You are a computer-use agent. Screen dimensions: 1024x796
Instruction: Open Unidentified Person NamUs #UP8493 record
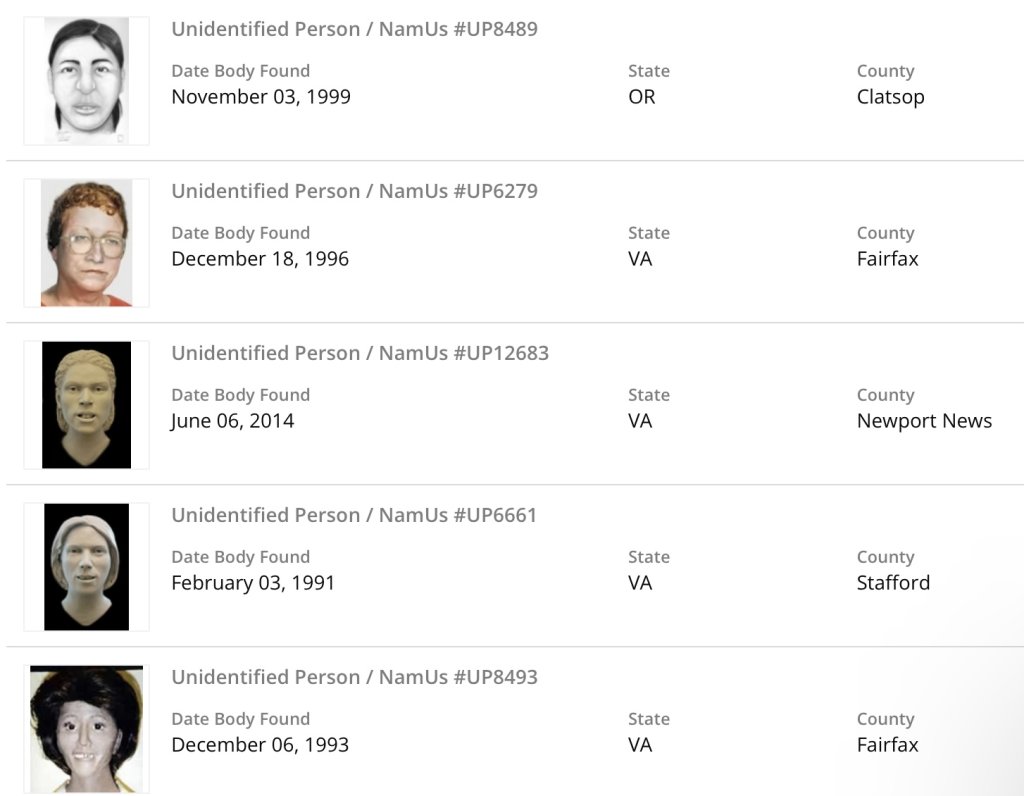coord(354,677)
